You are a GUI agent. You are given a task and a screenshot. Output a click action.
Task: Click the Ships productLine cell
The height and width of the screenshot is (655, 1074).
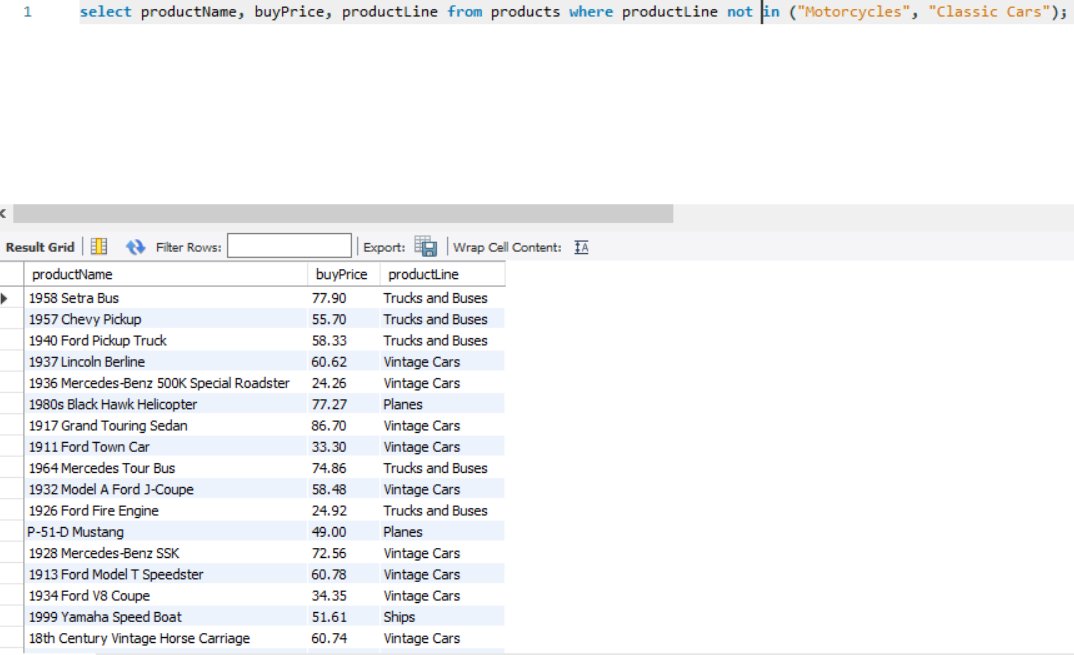(442, 617)
